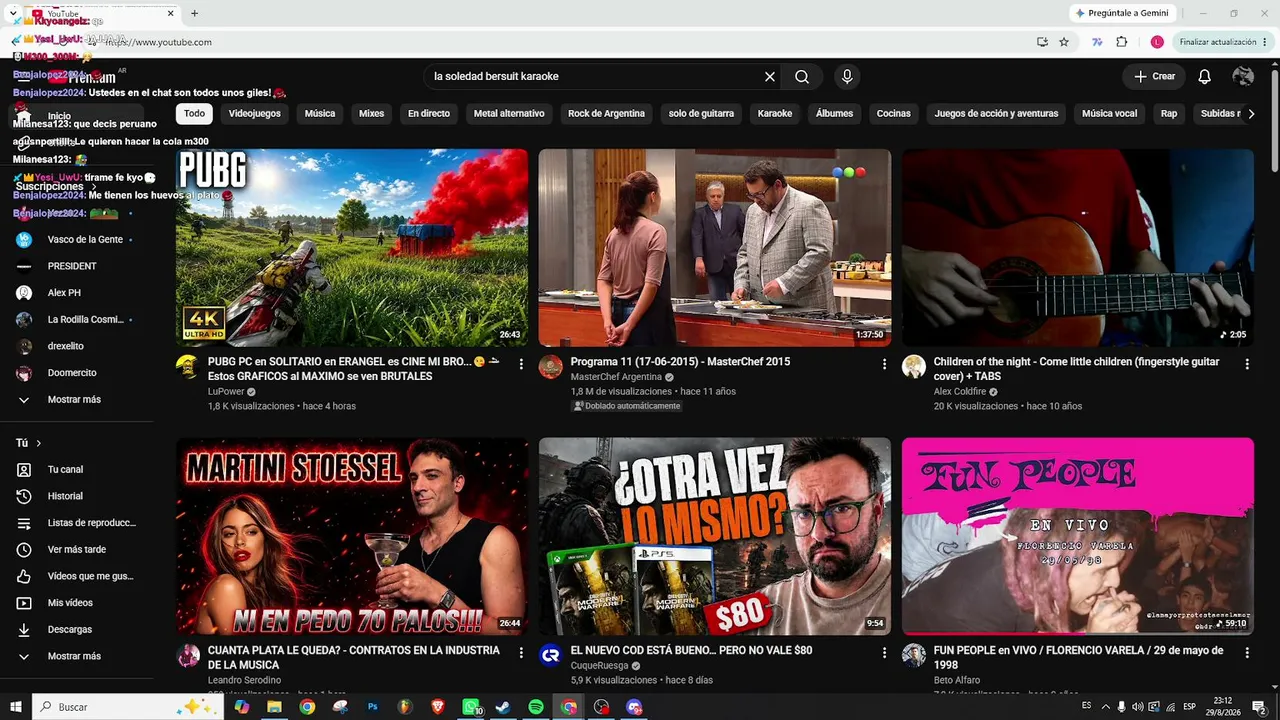Open options menu for CUANTA PLATA LE QUEDA video
The image size is (1280, 720).
point(521,653)
